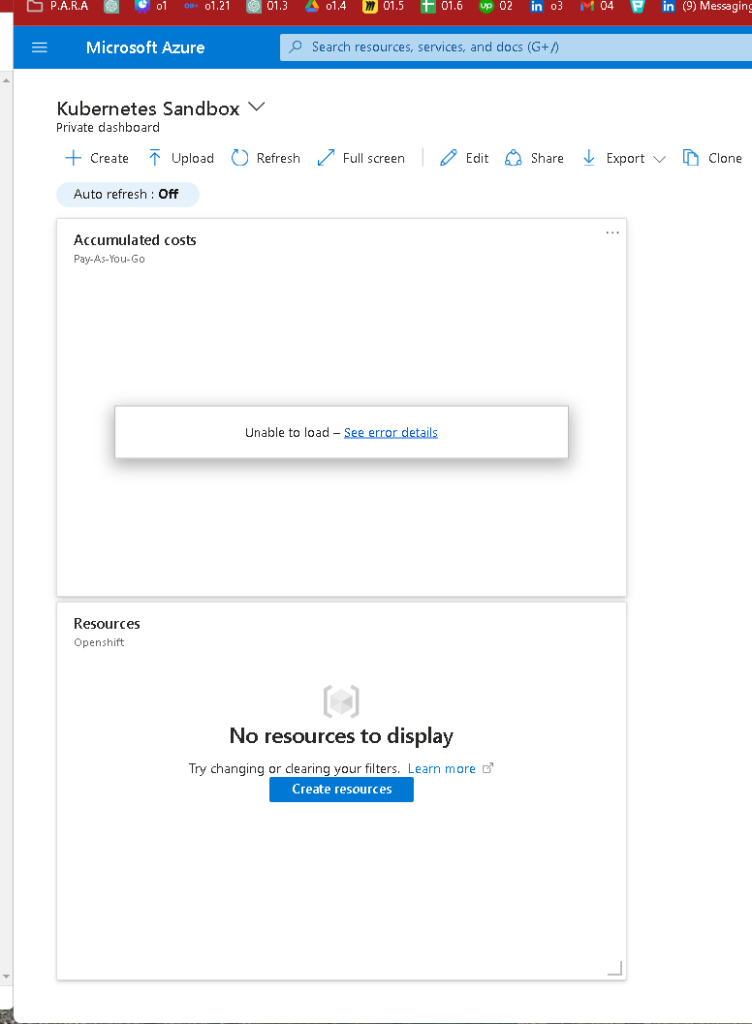The height and width of the screenshot is (1024, 752).
Task: Open the 01.6 bookmark
Action: click(x=442, y=6)
